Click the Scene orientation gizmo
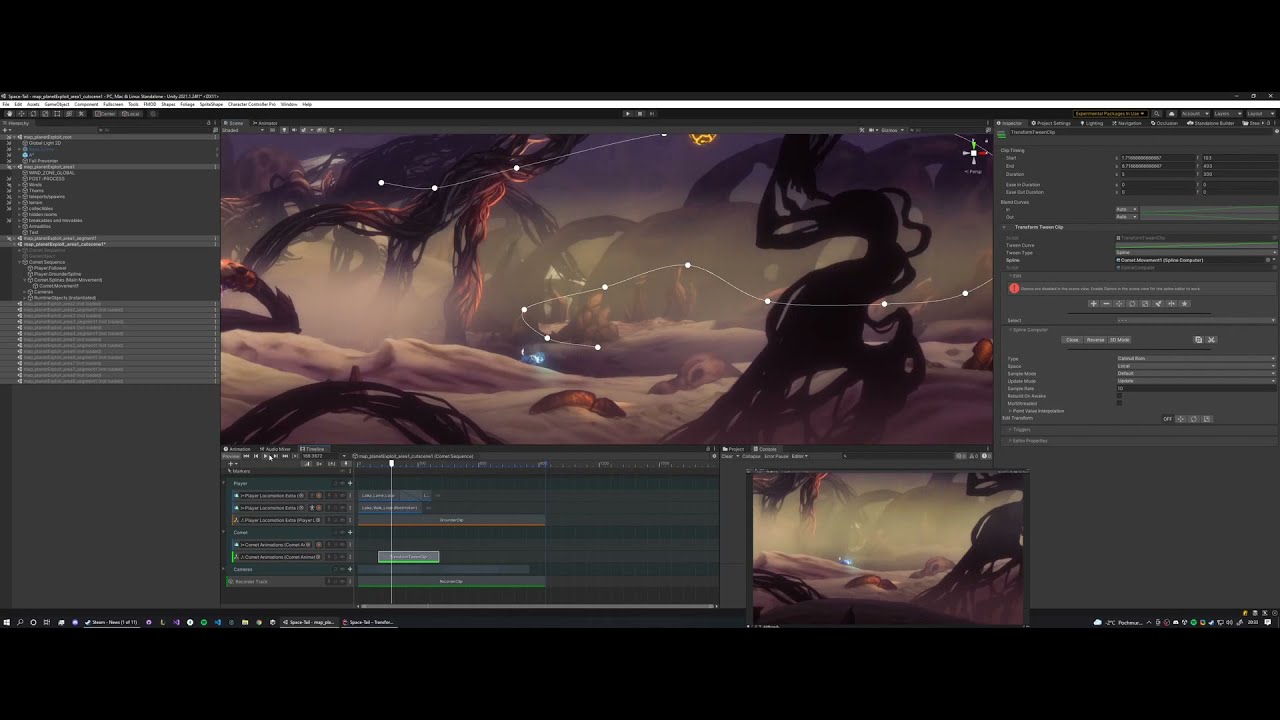The width and height of the screenshot is (1280, 720). [x=973, y=153]
